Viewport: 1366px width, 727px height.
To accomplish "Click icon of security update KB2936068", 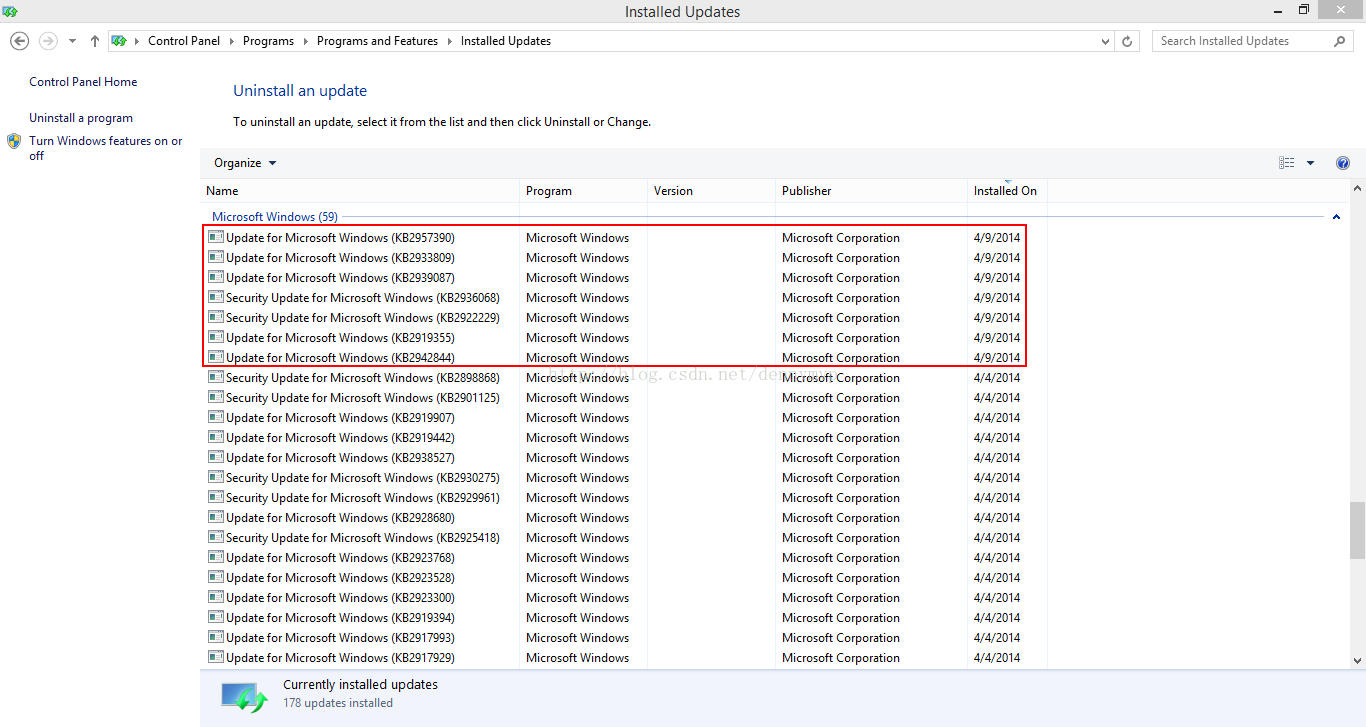I will (x=215, y=297).
